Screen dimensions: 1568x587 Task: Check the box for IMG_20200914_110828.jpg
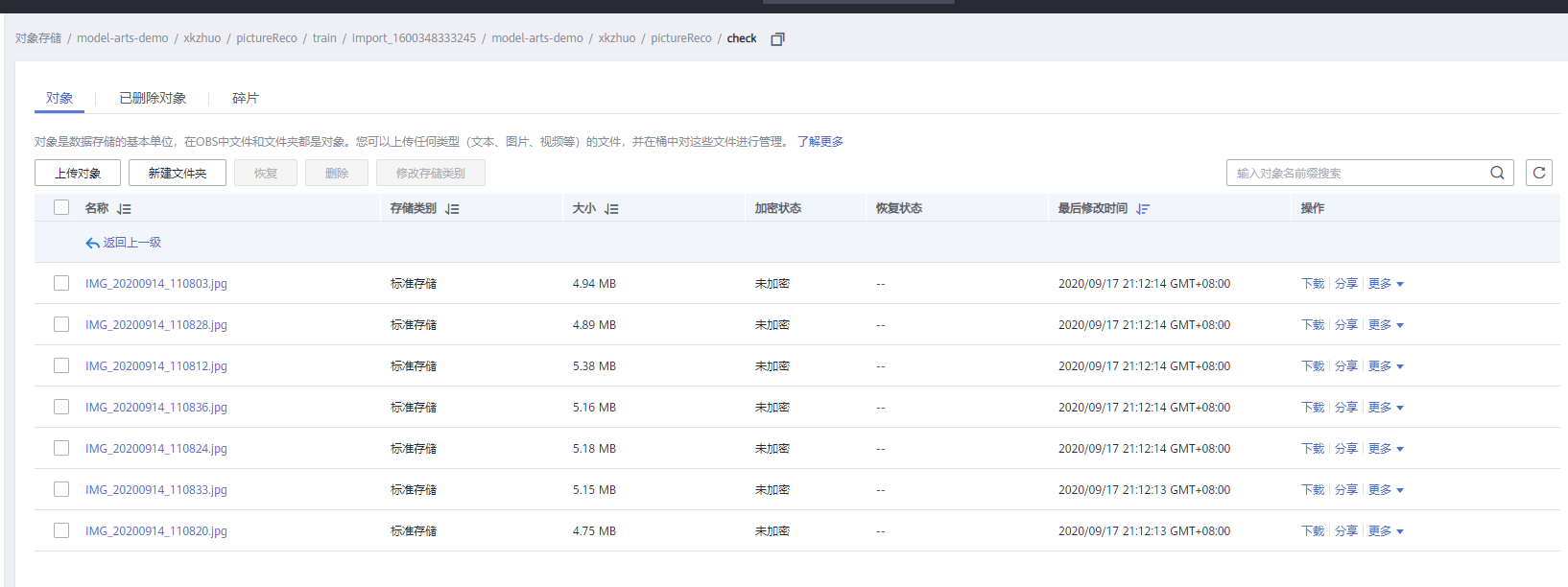61,324
